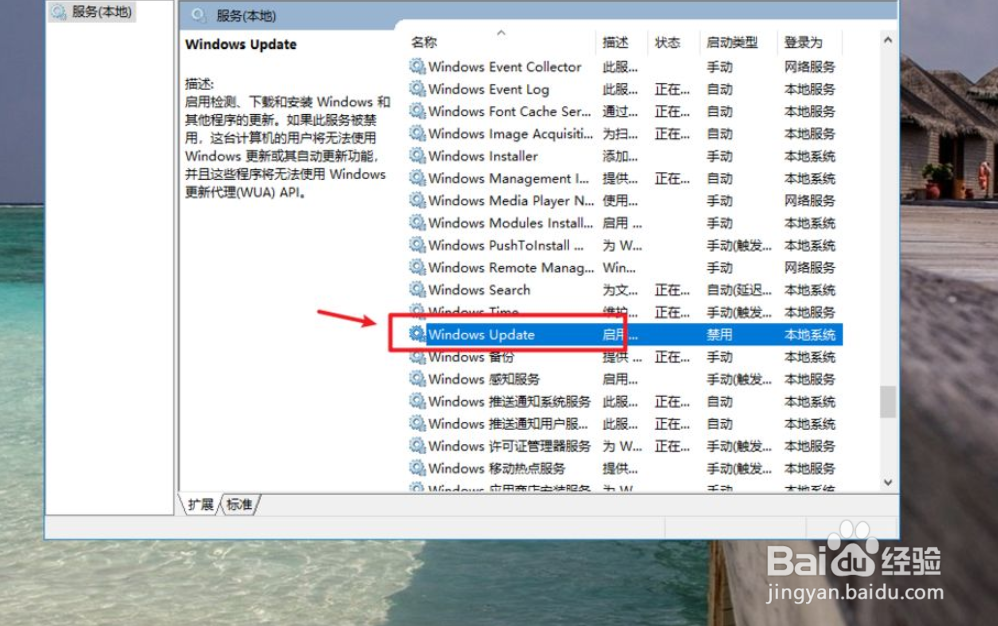Select Windows Remote Manag... entry
Image resolution: width=998 pixels, height=626 pixels.
pyautogui.click(x=510, y=267)
